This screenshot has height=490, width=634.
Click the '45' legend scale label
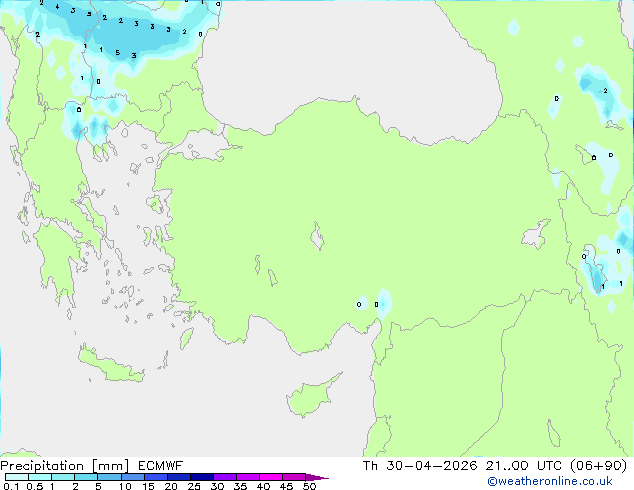[x=286, y=486]
